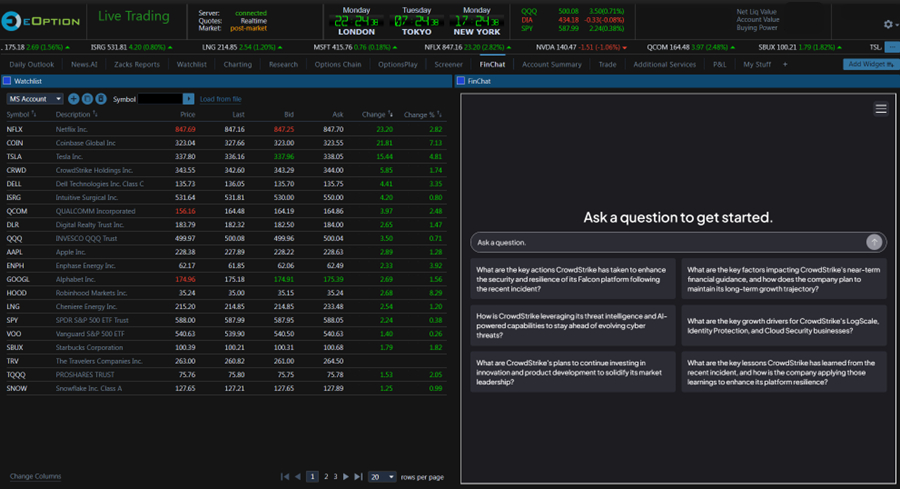Add a new workspace tab with plus

pos(785,64)
